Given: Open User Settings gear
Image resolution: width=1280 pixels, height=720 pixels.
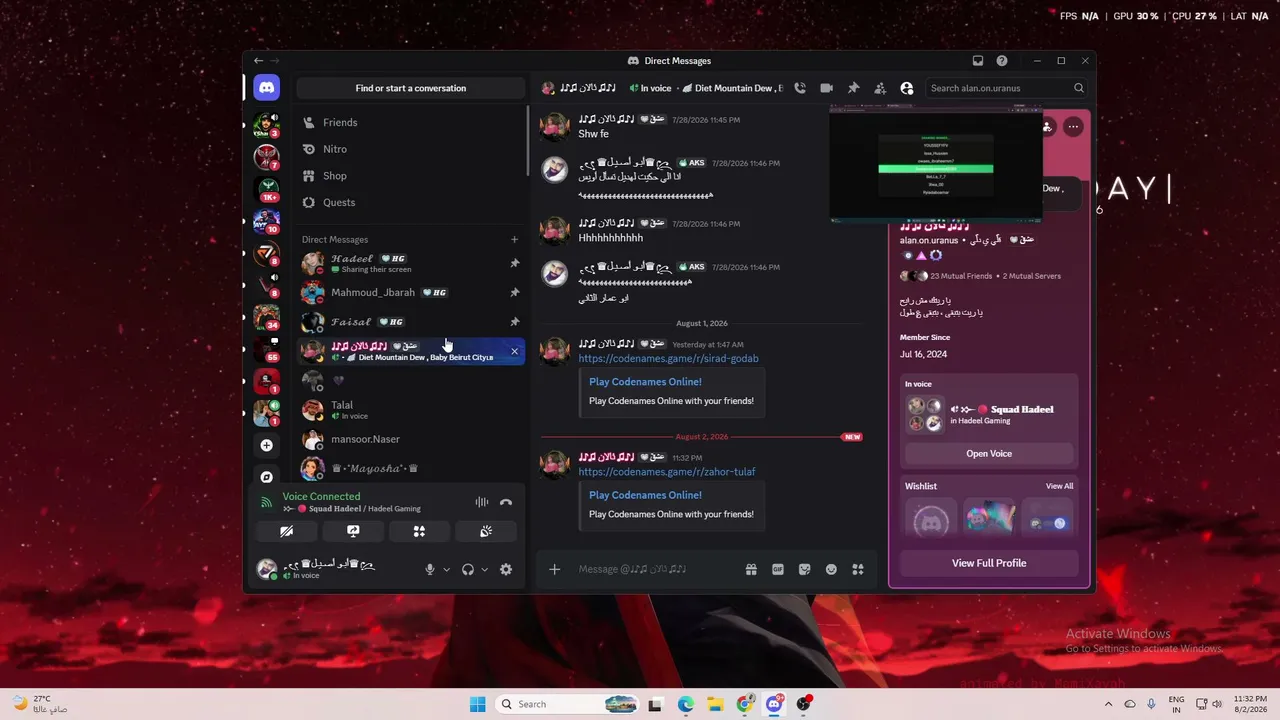Looking at the screenshot, I should [x=506, y=569].
